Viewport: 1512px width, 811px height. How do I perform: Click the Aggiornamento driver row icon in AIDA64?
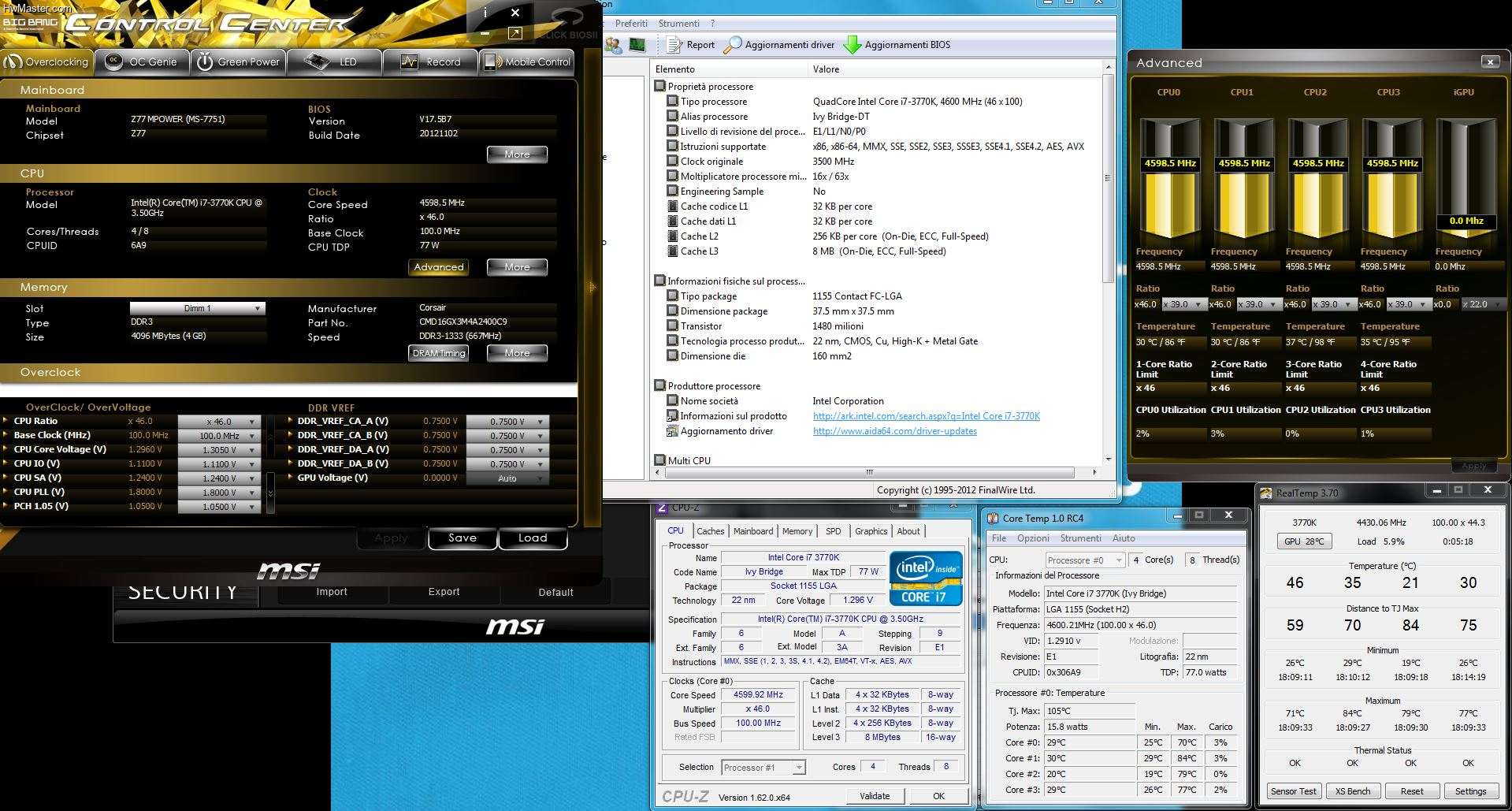click(x=672, y=431)
